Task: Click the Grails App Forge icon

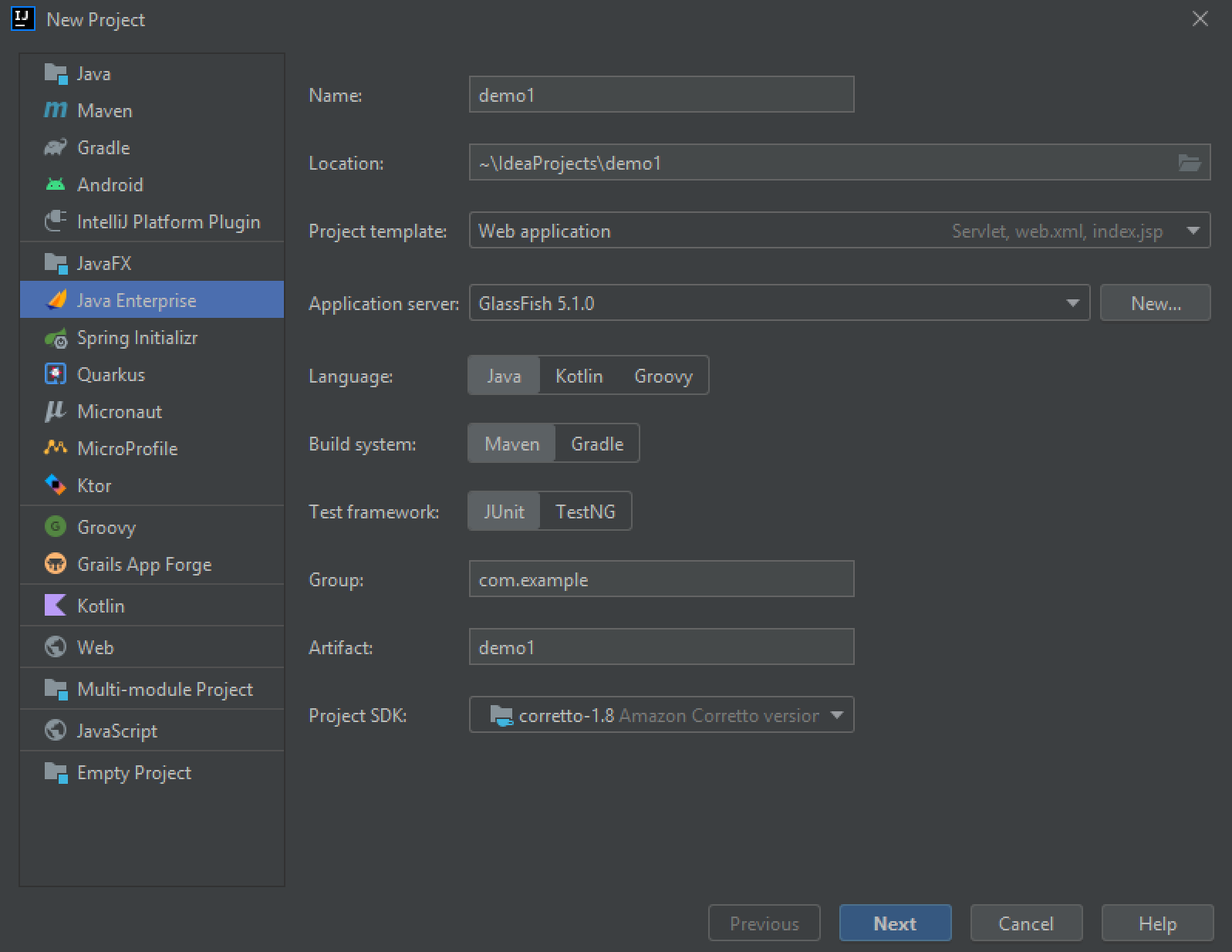Action: 56,564
